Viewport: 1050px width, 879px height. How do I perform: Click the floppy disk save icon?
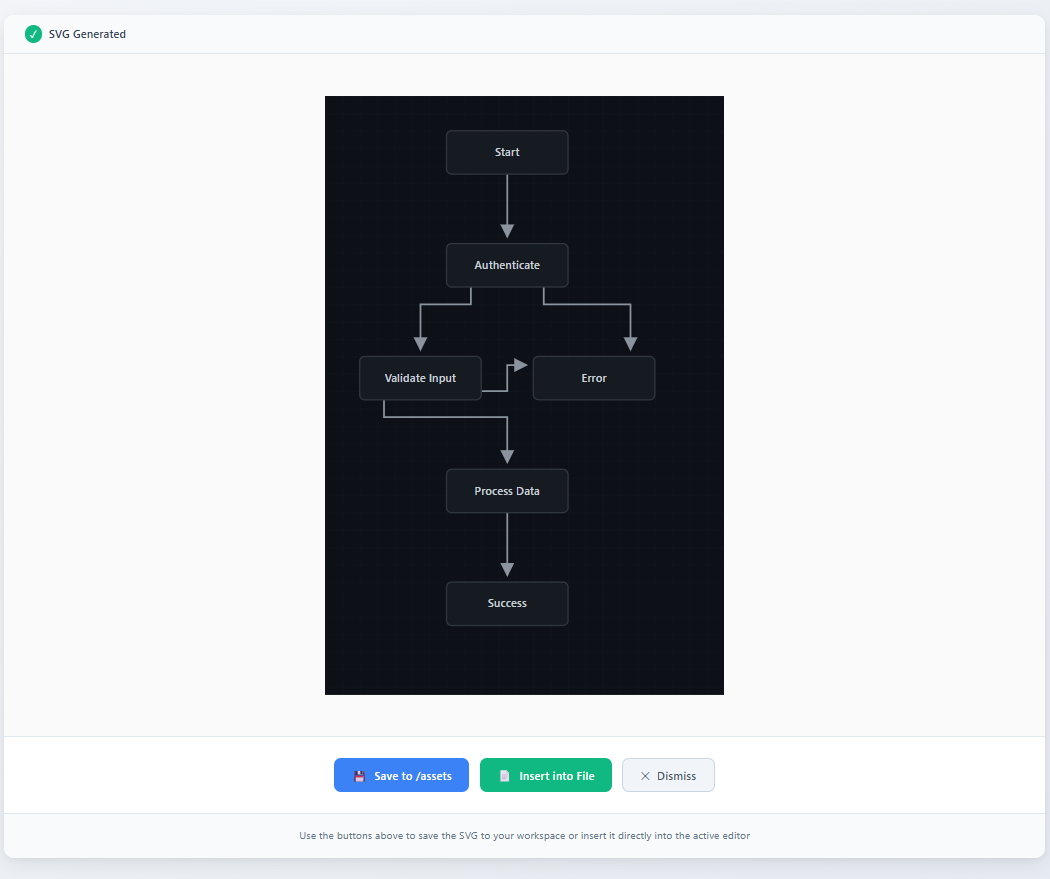(360, 776)
